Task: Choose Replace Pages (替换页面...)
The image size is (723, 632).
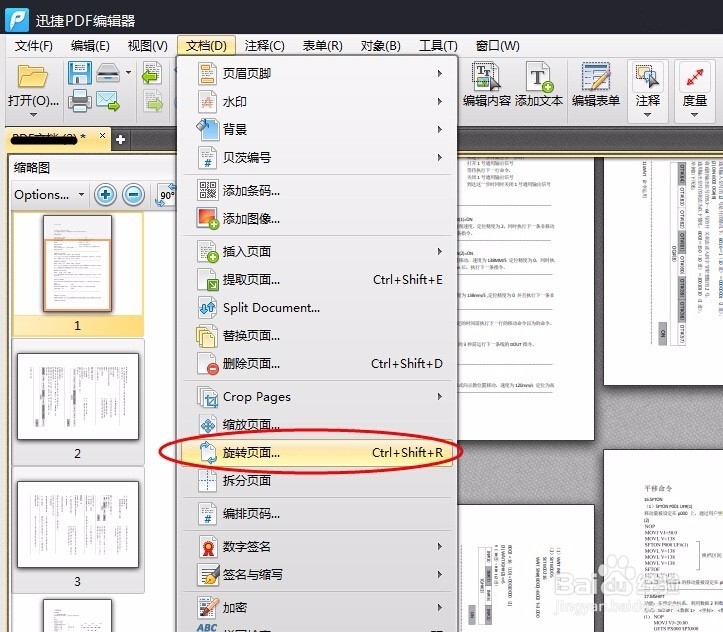Action: (x=317, y=336)
